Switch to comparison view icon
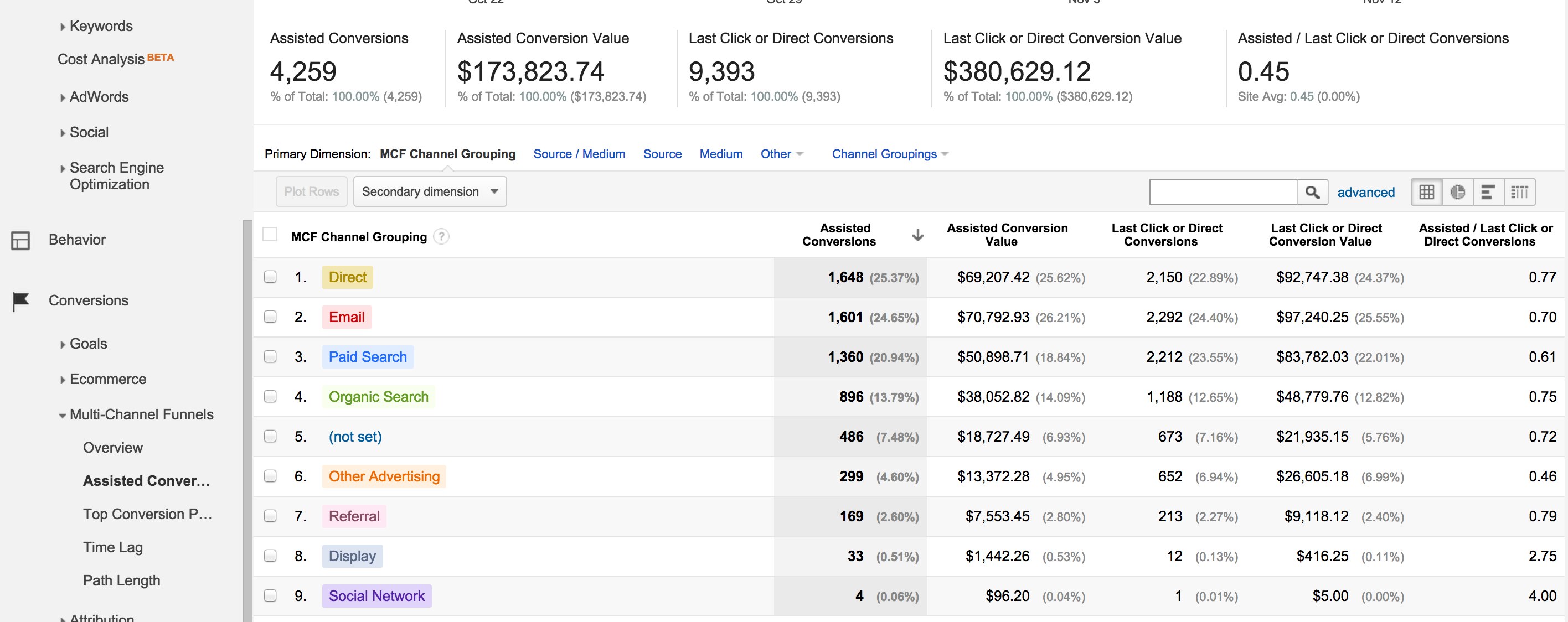Image resolution: width=1568 pixels, height=622 pixels. point(1519,193)
